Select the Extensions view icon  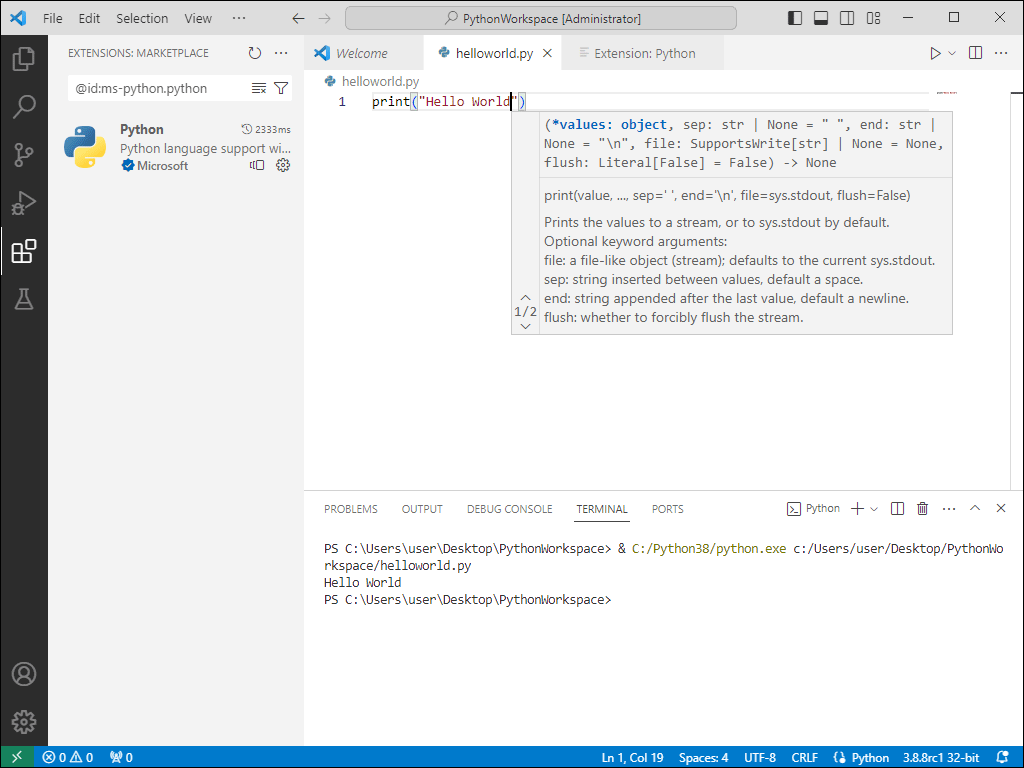tap(24, 251)
